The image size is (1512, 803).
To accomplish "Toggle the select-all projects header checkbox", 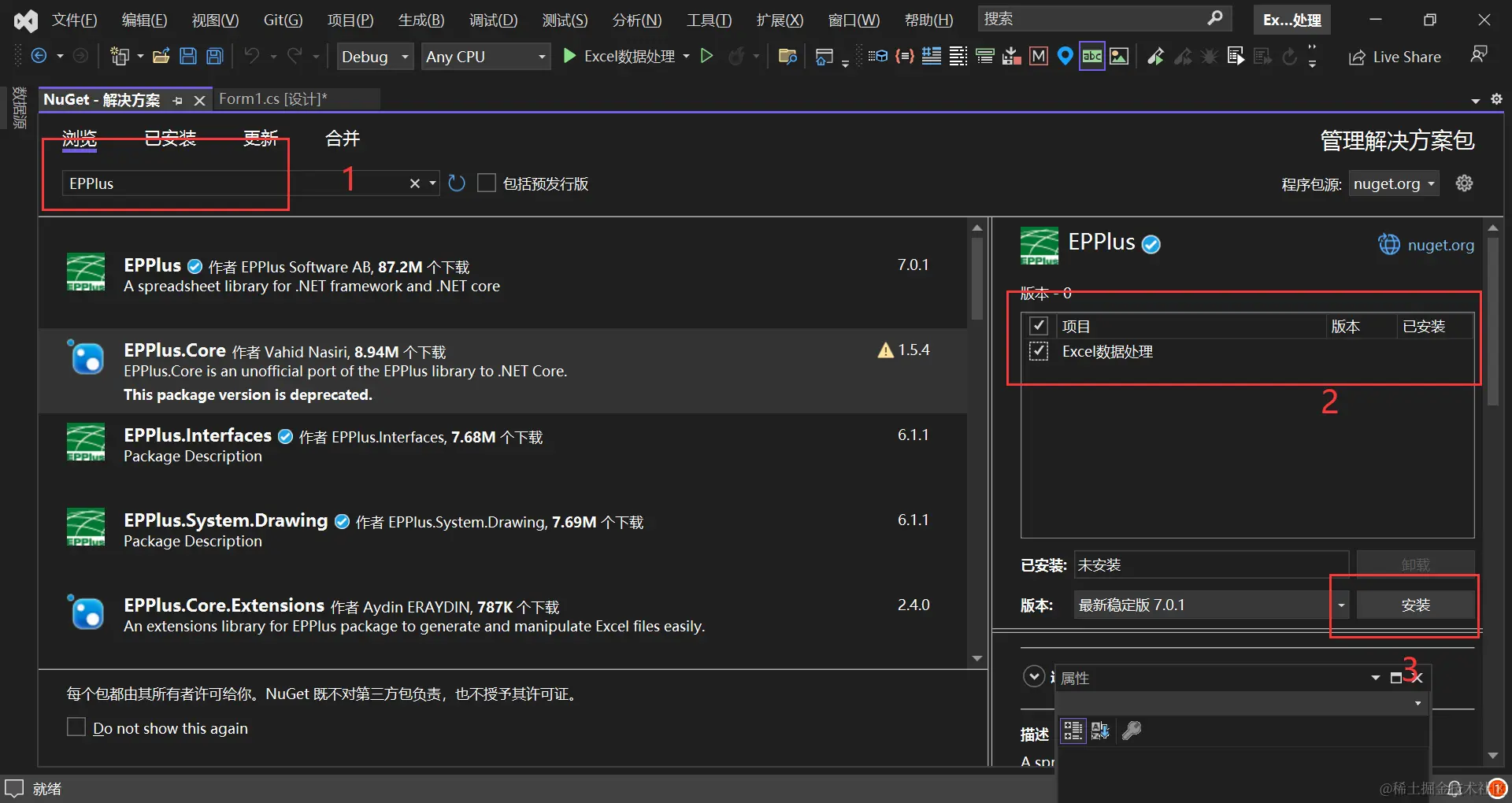I will point(1039,326).
